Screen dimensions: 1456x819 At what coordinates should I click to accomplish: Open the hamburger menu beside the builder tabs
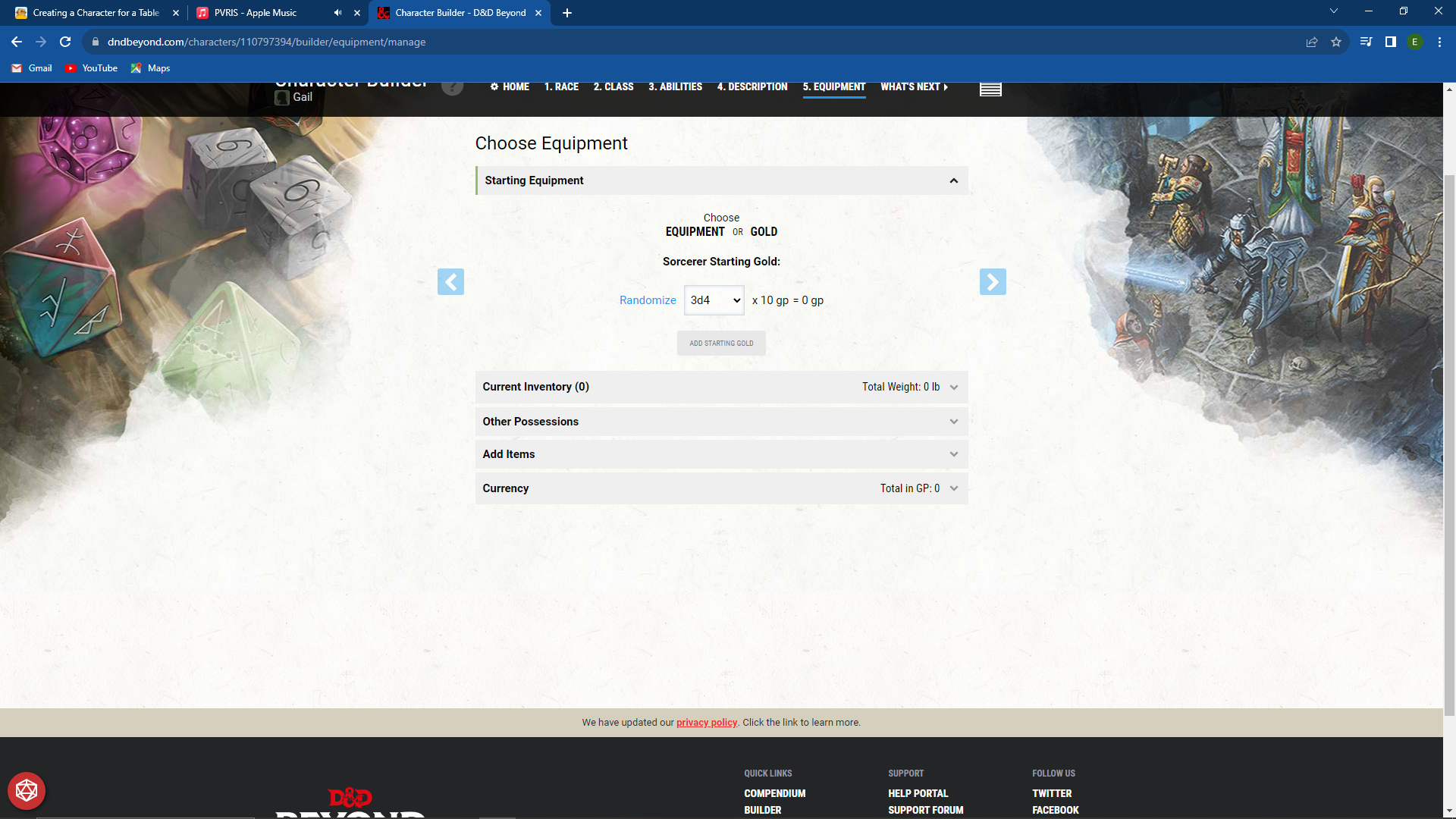tap(990, 89)
